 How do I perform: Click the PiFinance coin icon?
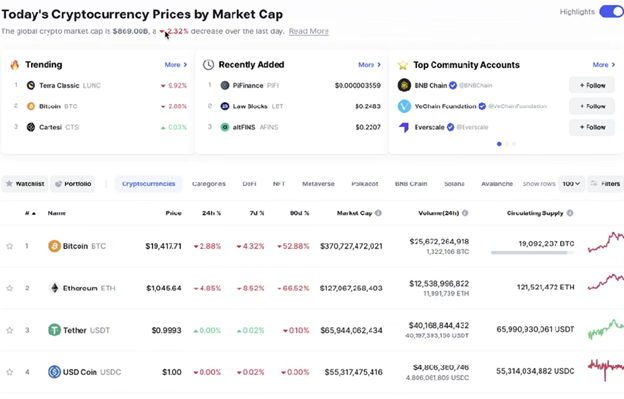tap(225, 86)
